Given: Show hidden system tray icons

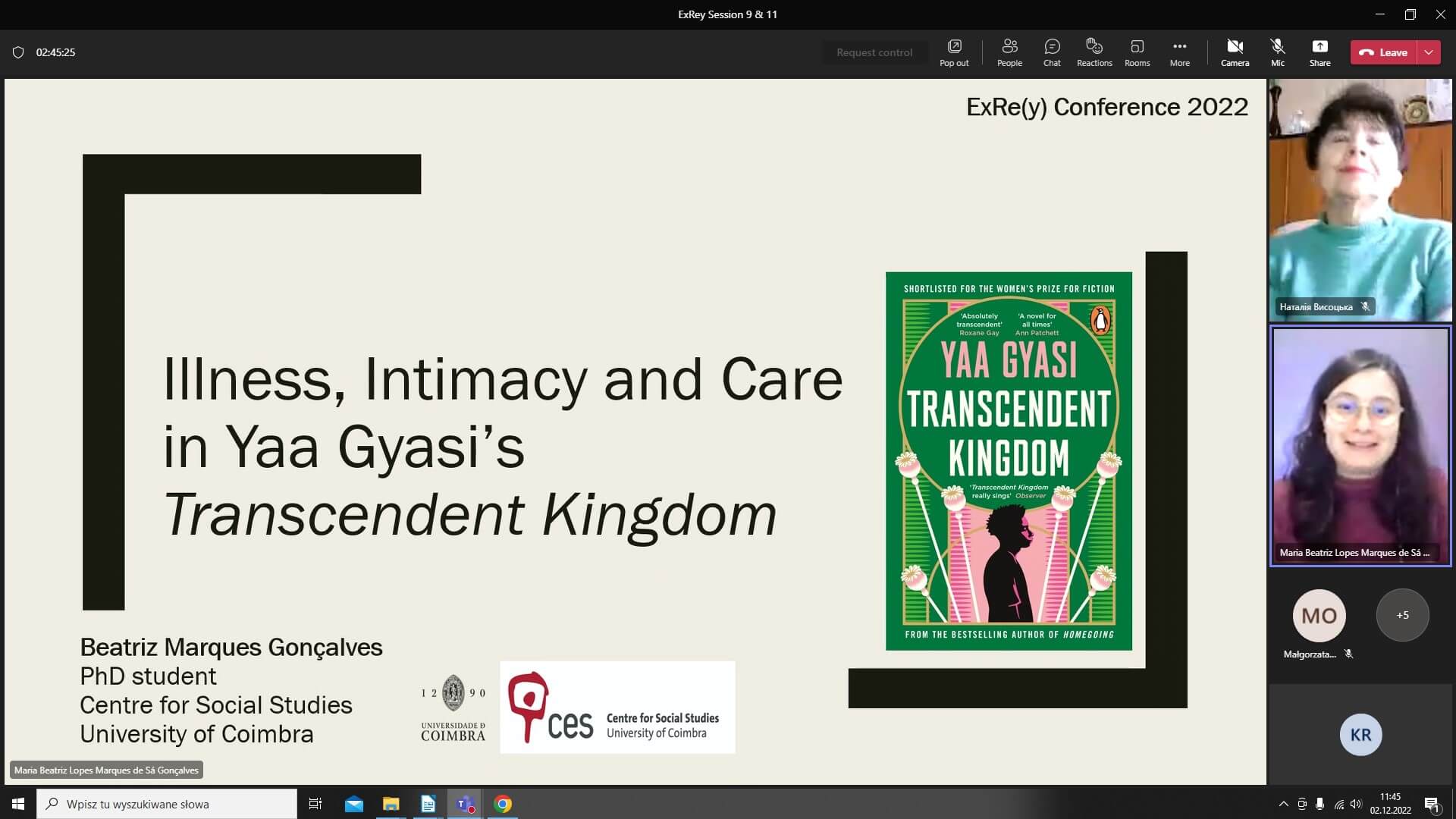Looking at the screenshot, I should (1283, 804).
